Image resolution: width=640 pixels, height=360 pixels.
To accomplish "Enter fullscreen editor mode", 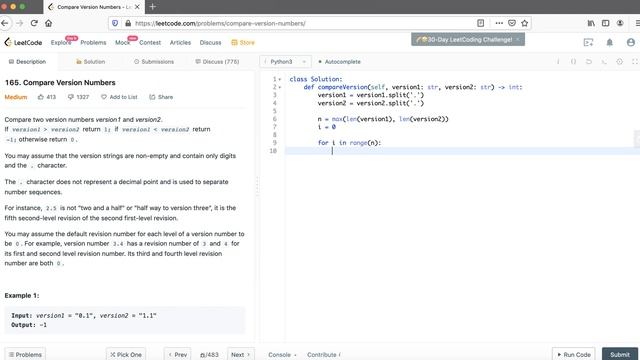I will point(635,62).
